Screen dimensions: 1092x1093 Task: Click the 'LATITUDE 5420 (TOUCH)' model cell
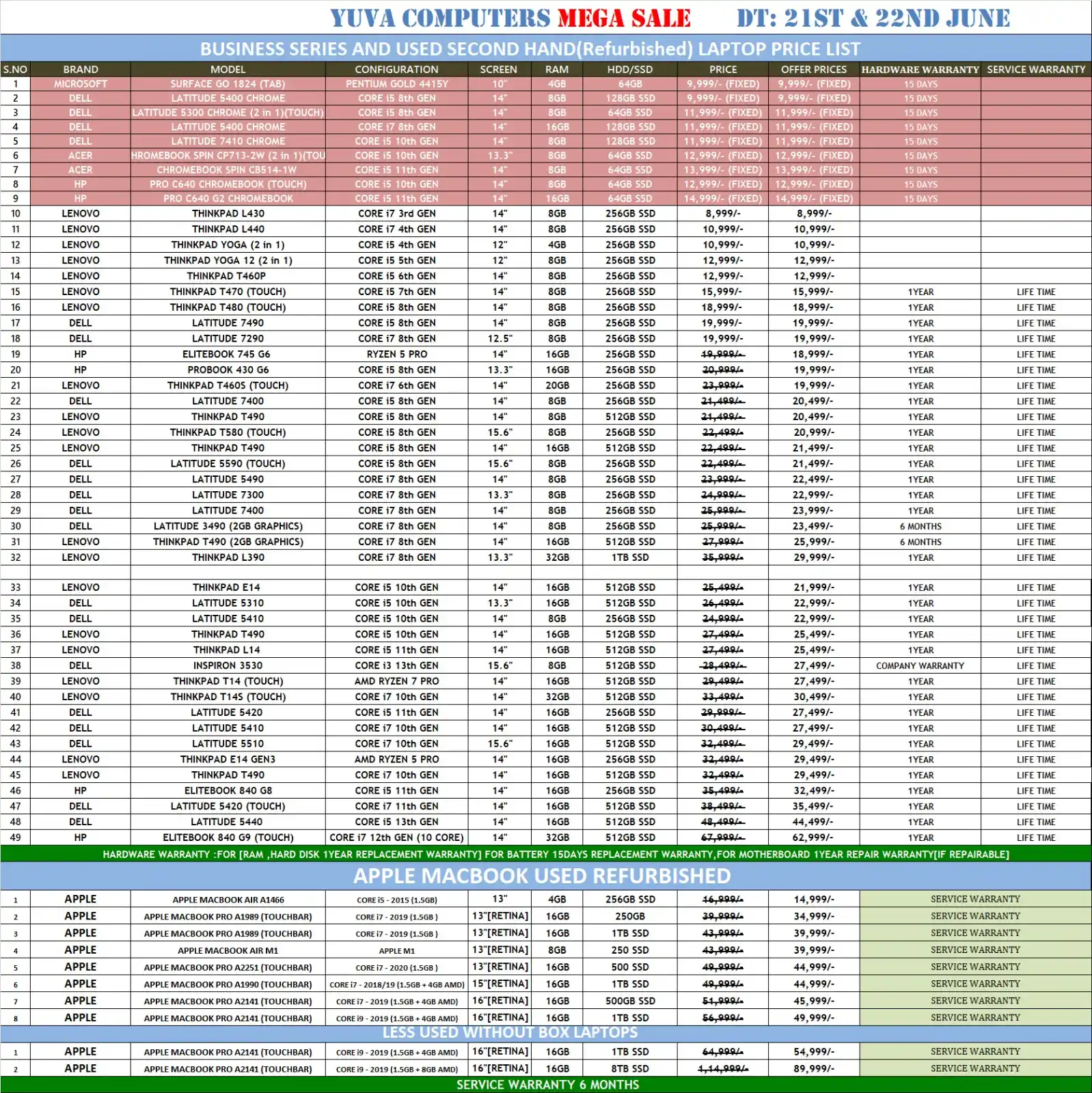point(228,807)
